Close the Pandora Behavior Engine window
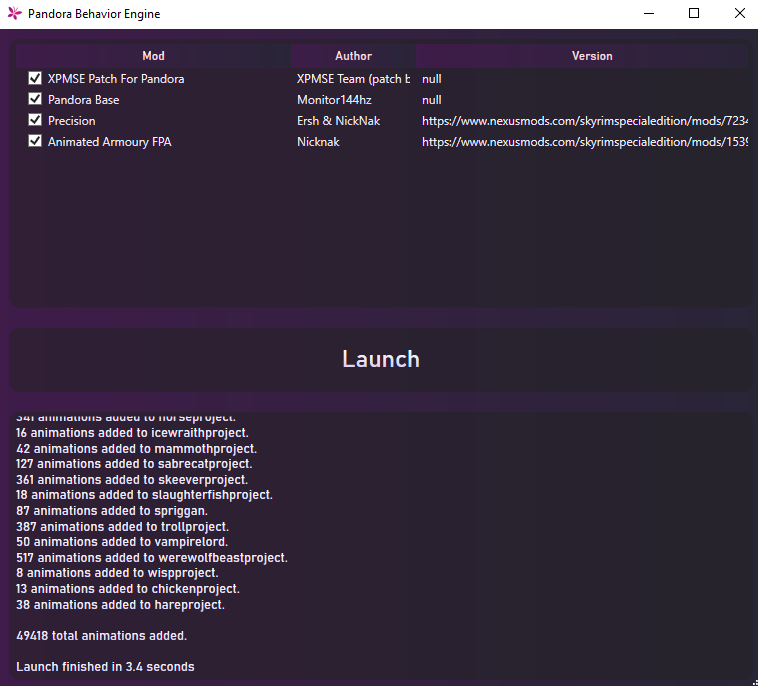The height and width of the screenshot is (686, 758). pos(738,14)
